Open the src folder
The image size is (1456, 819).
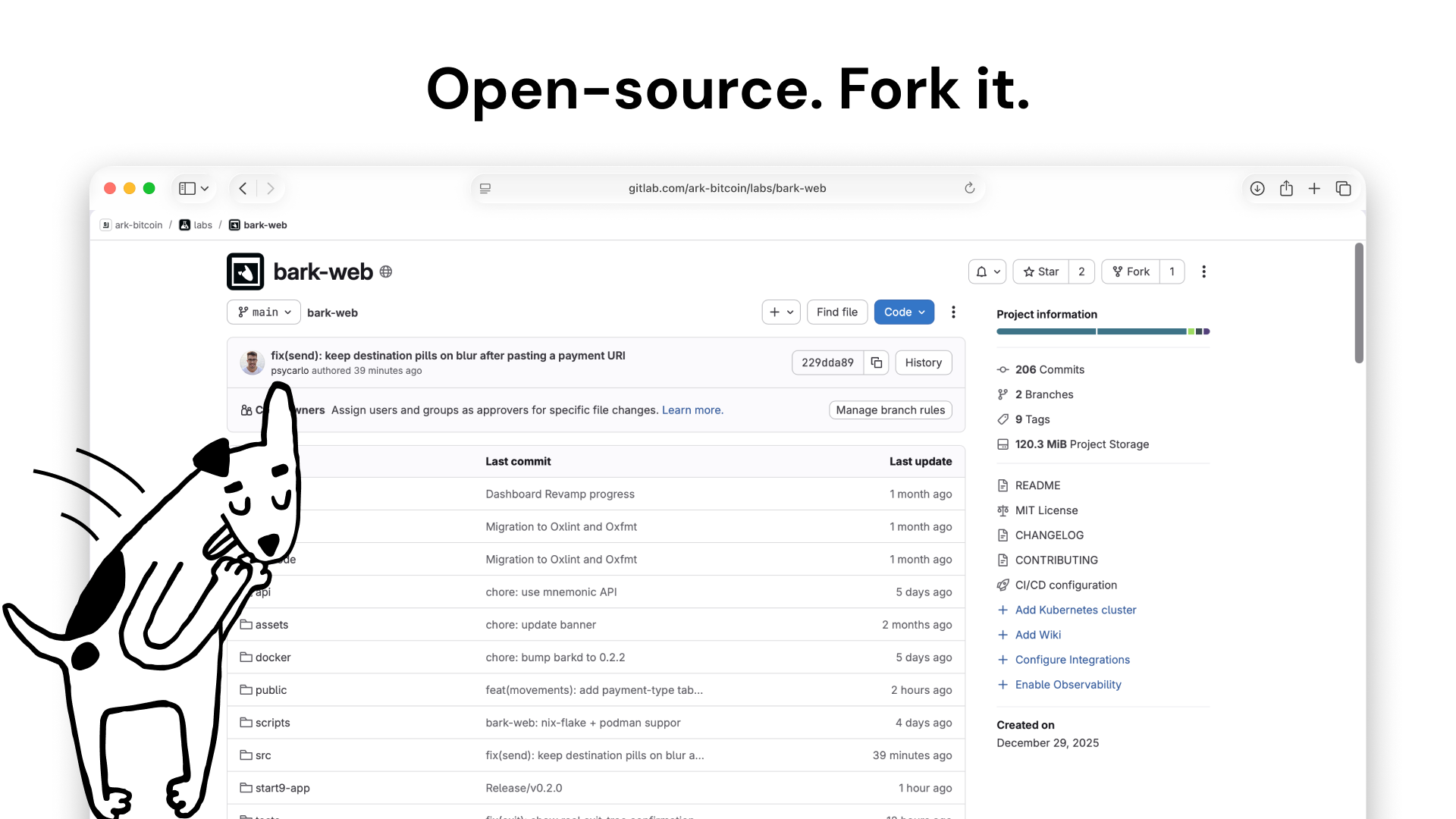click(x=262, y=755)
